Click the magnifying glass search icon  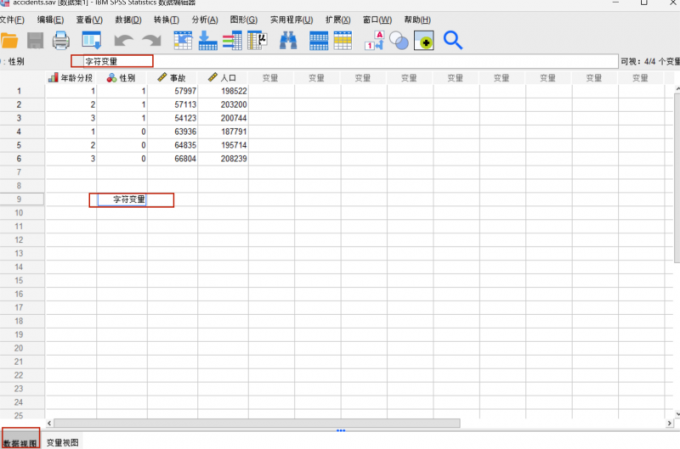coord(453,41)
